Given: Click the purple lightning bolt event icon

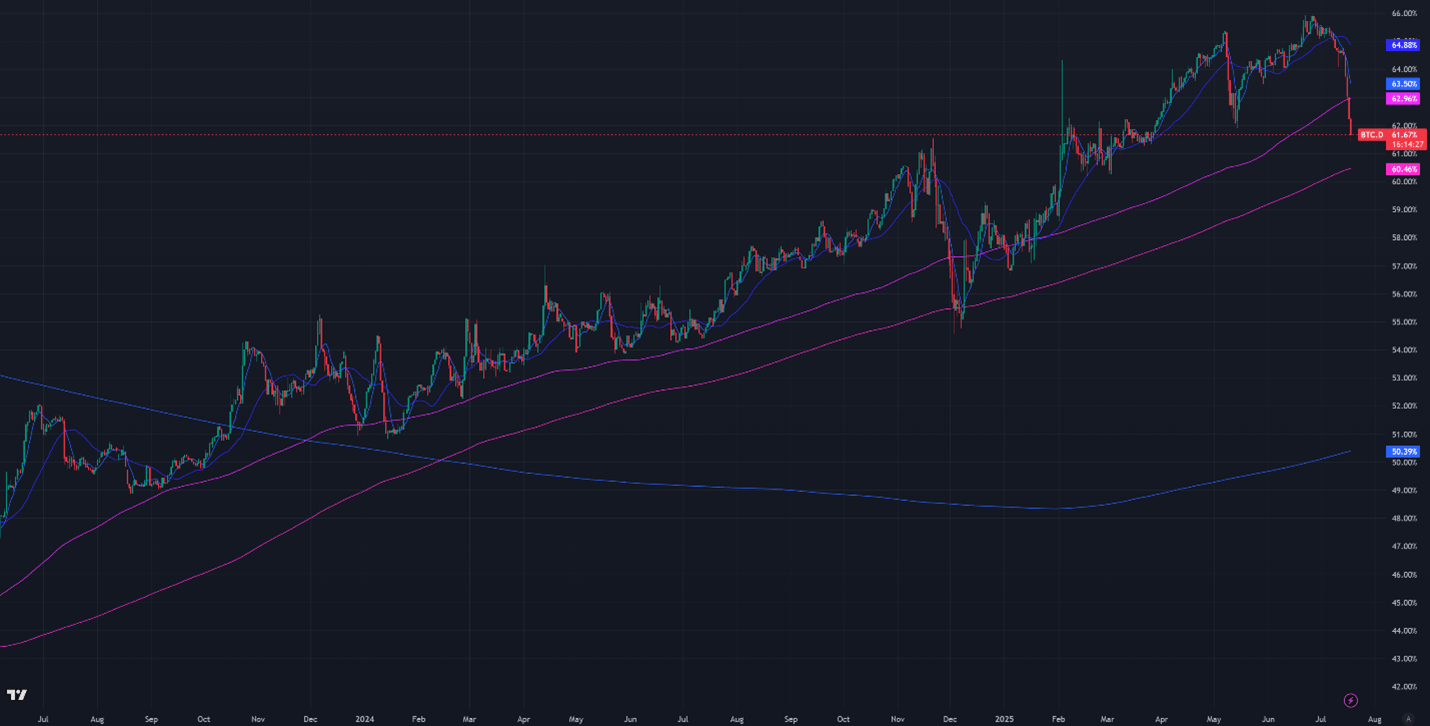Looking at the screenshot, I should [x=1351, y=700].
